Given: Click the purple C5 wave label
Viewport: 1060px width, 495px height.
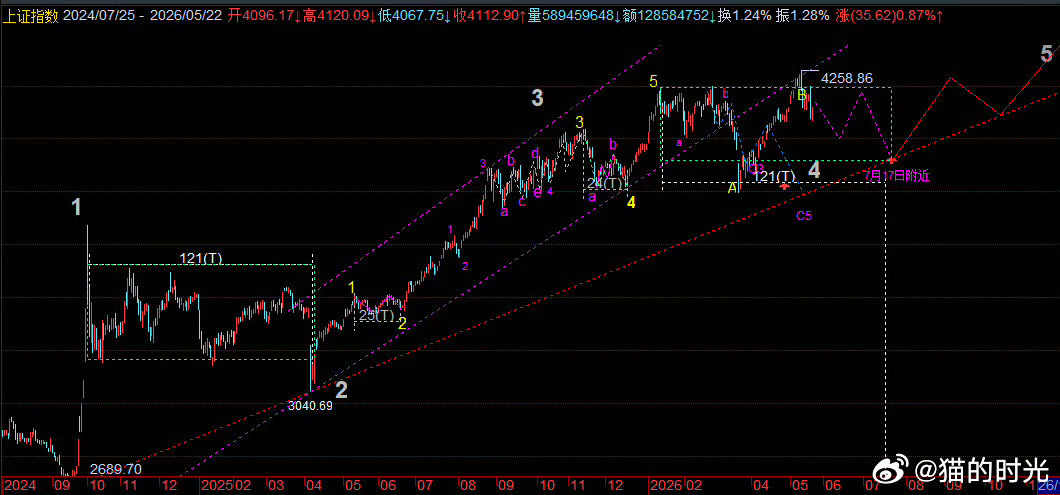Looking at the screenshot, I should [804, 216].
